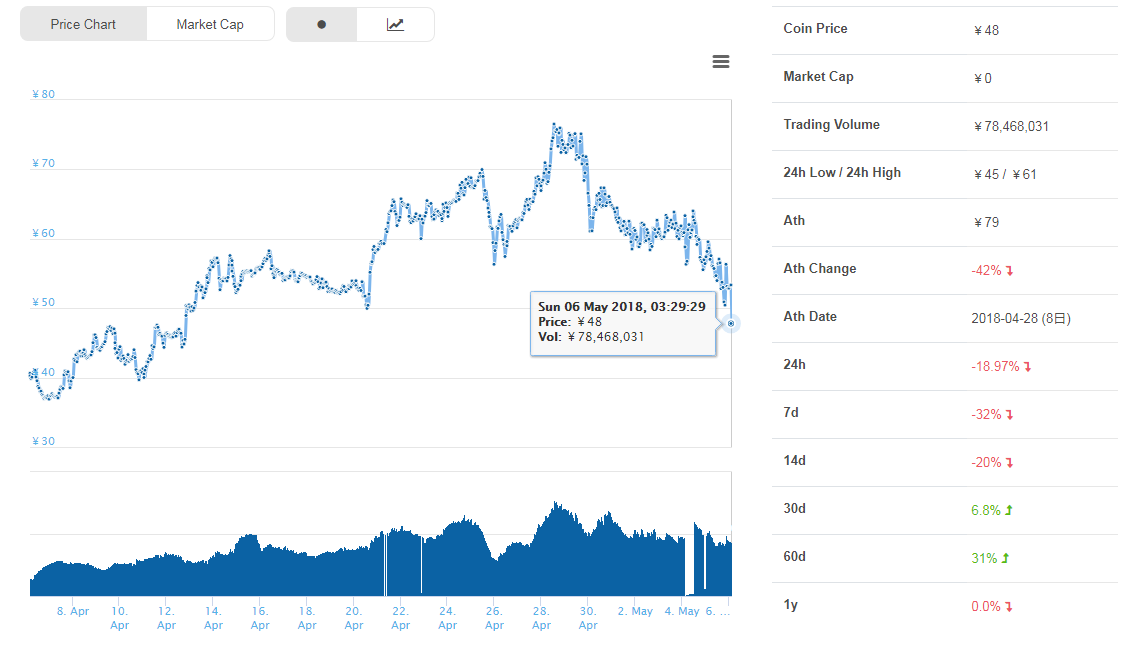This screenshot has width=1126, height=649.
Task: Switch to dot marker chart style
Action: point(321,25)
